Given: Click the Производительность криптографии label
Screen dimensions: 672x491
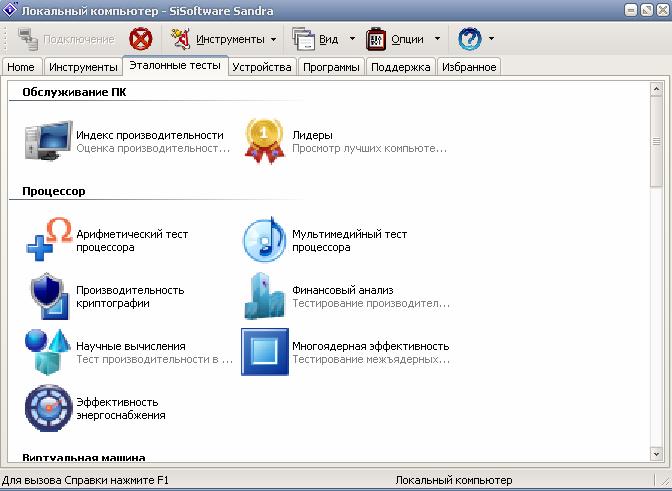Looking at the screenshot, I should coord(130,296).
